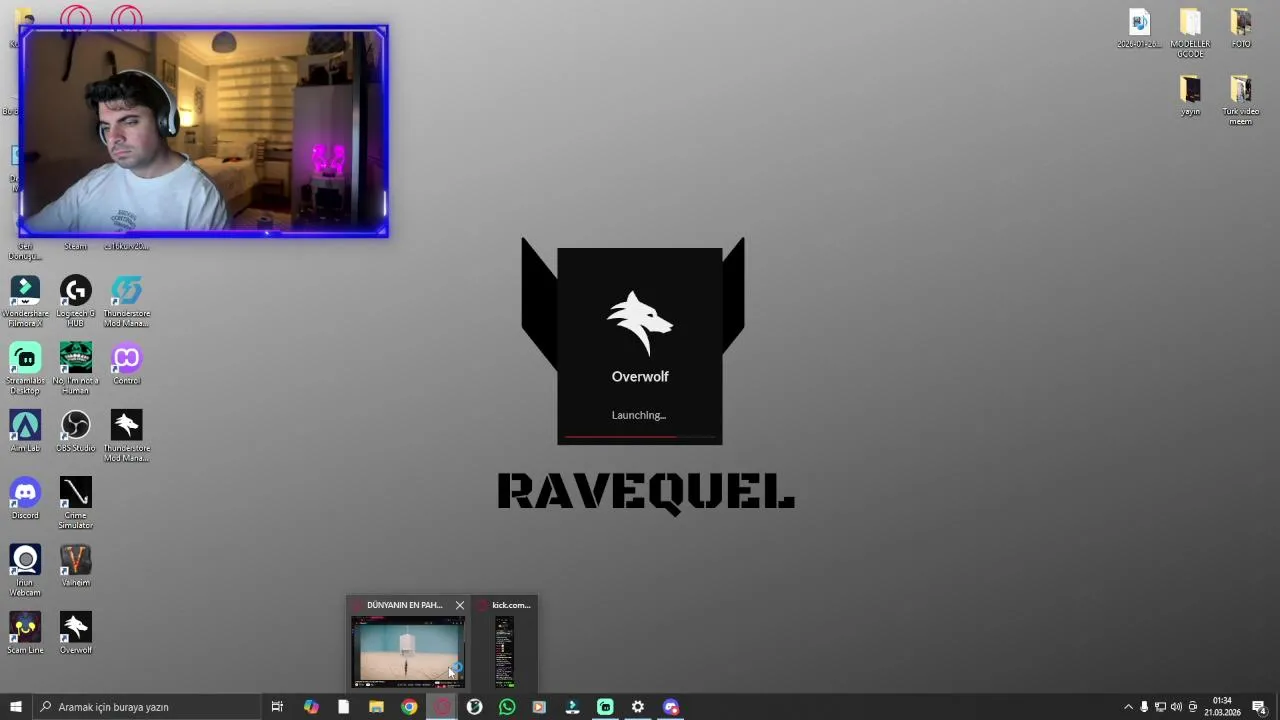The width and height of the screenshot is (1280, 720).
Task: Close the 'DÜNYANIN EN PAH...' preview window
Action: click(460, 605)
